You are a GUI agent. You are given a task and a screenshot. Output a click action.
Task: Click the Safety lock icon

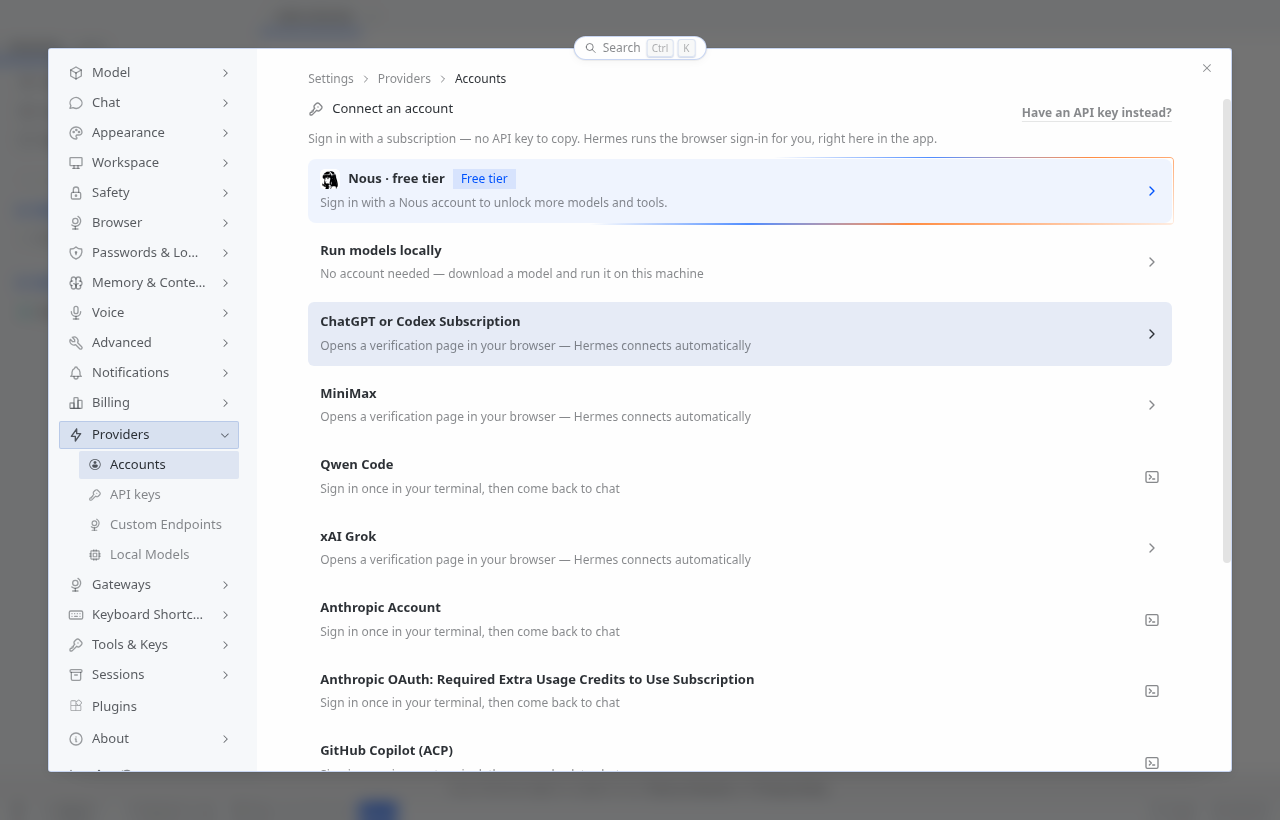click(x=76, y=193)
